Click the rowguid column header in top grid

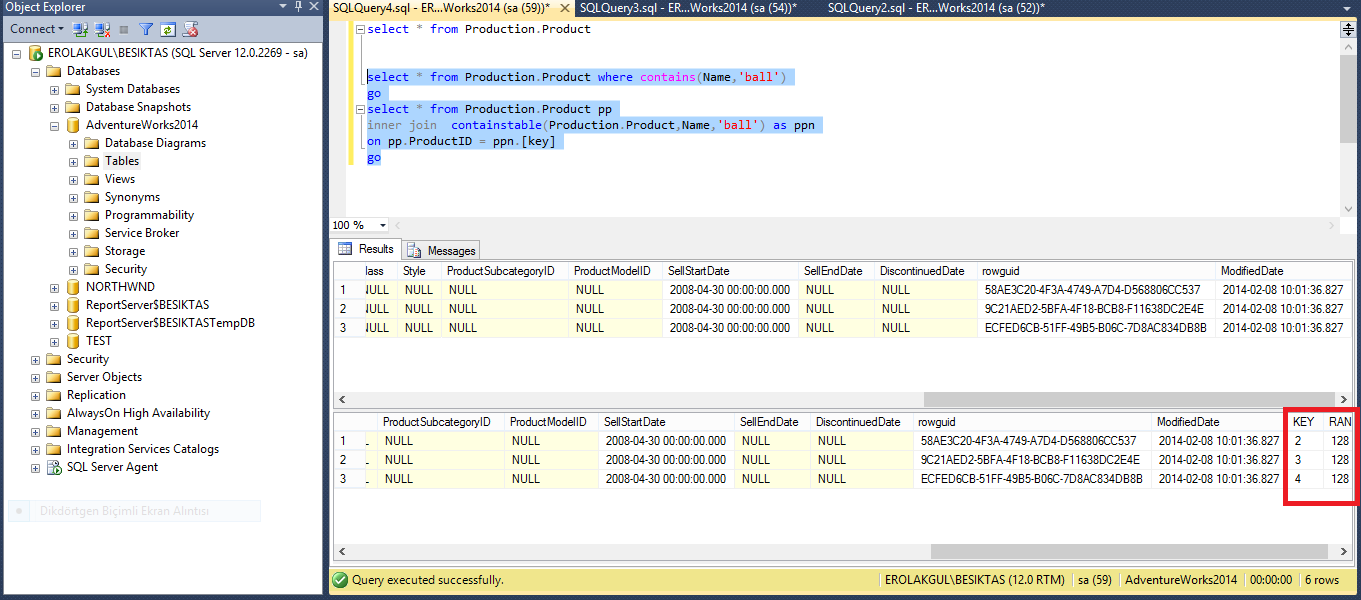pos(1000,271)
